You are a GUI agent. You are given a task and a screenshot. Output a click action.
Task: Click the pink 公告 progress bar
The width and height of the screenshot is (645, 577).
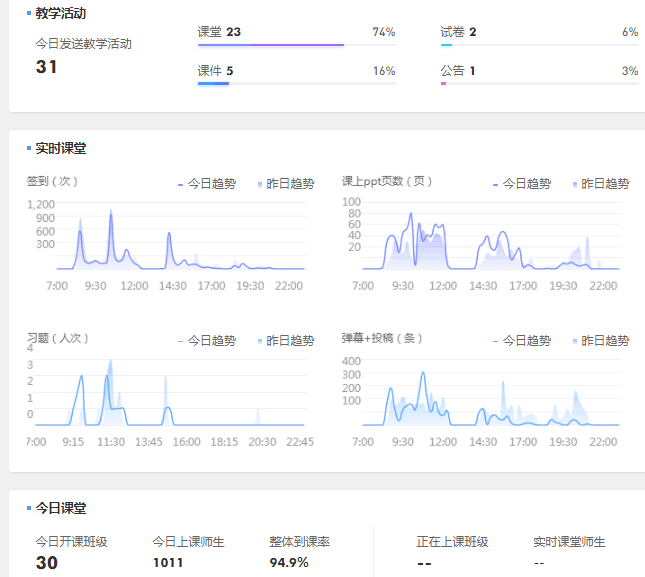tap(443, 84)
